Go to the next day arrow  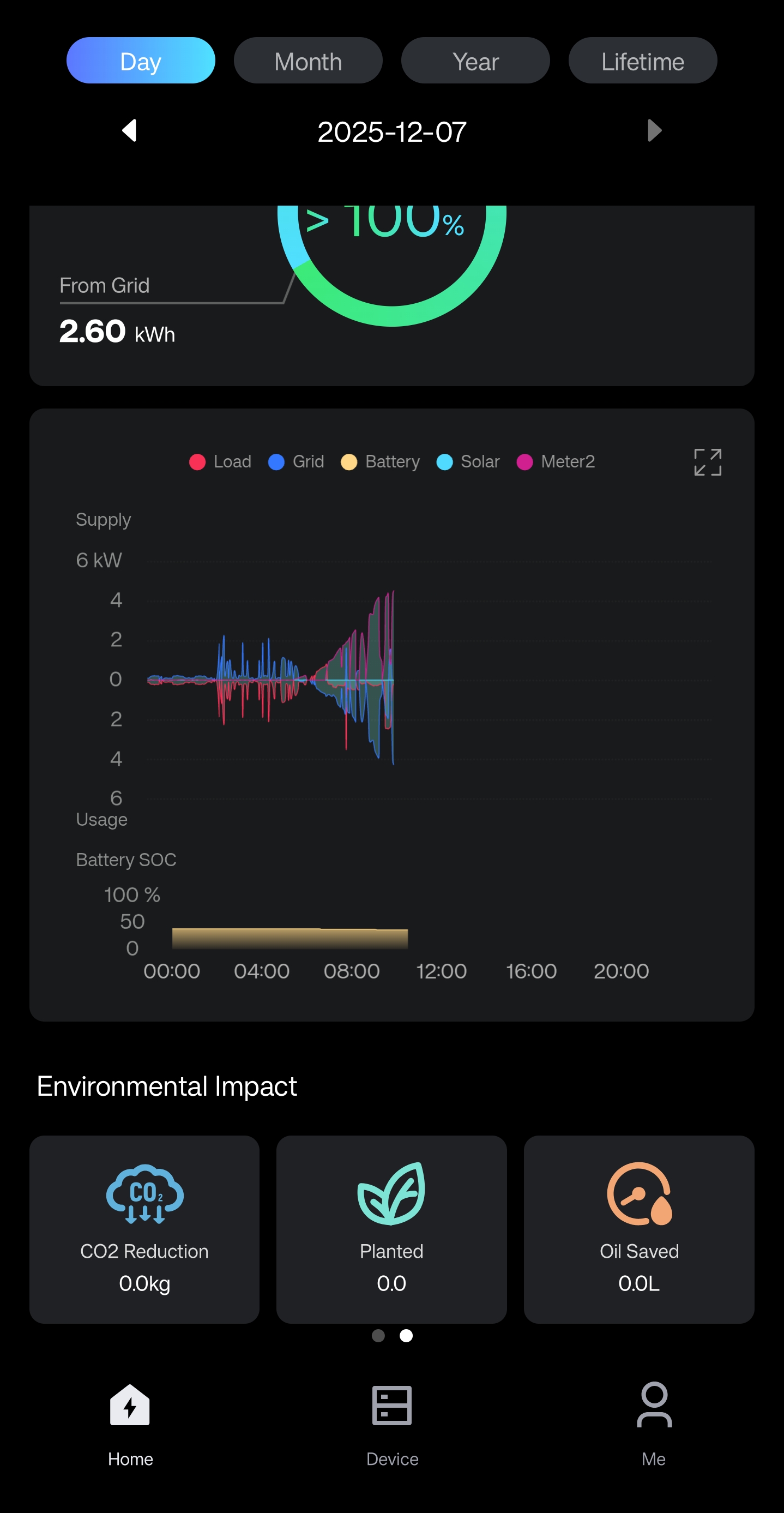(x=654, y=130)
